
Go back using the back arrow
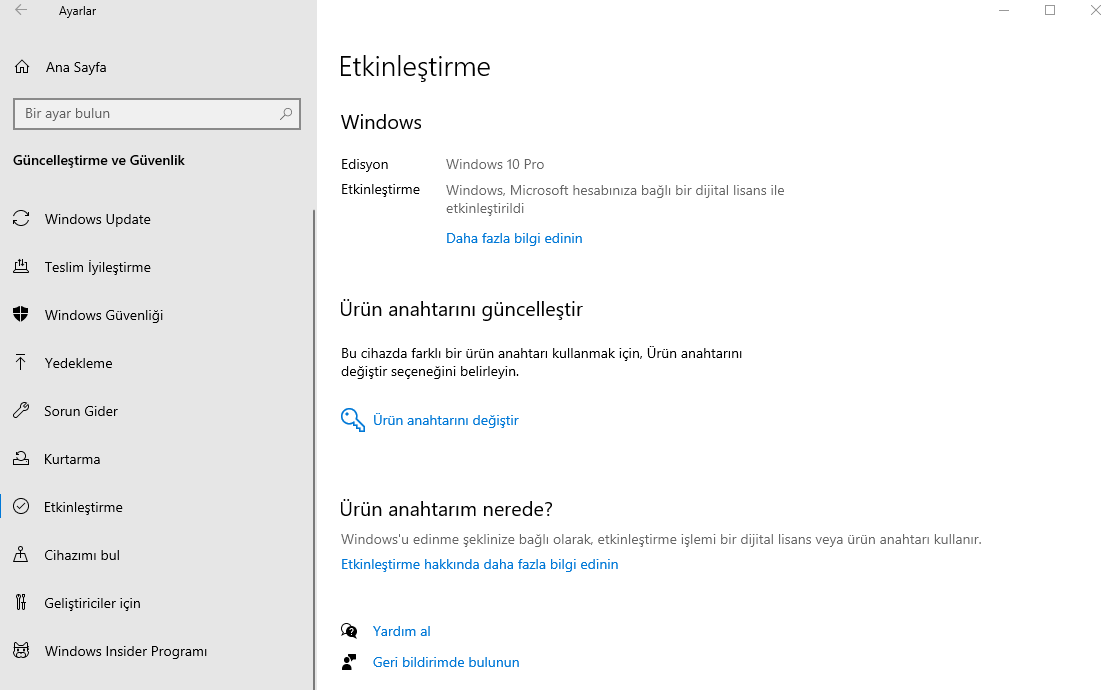pos(21,11)
